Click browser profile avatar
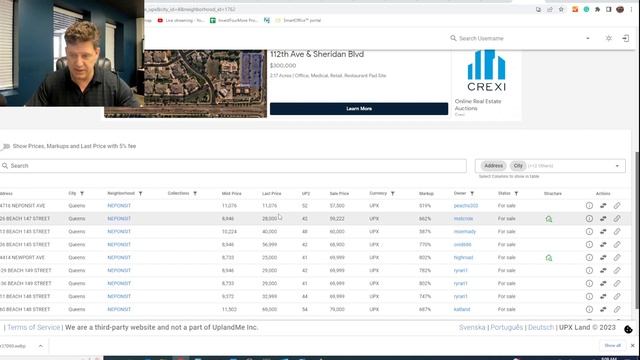 pos(620,9)
